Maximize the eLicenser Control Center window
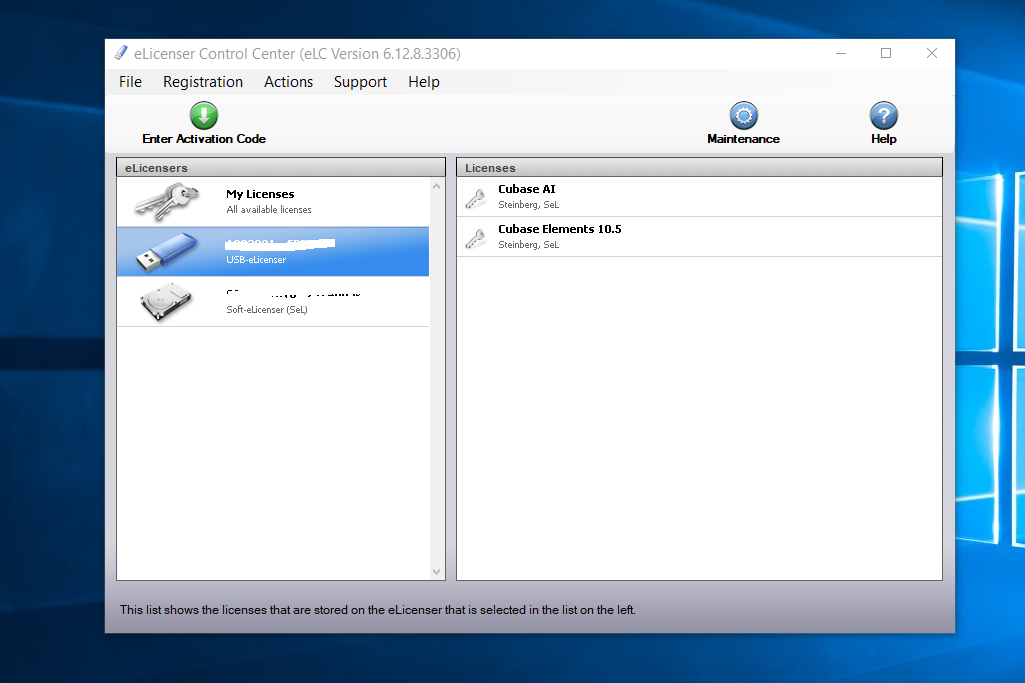Viewport: 1025px width, 683px height. 886,53
